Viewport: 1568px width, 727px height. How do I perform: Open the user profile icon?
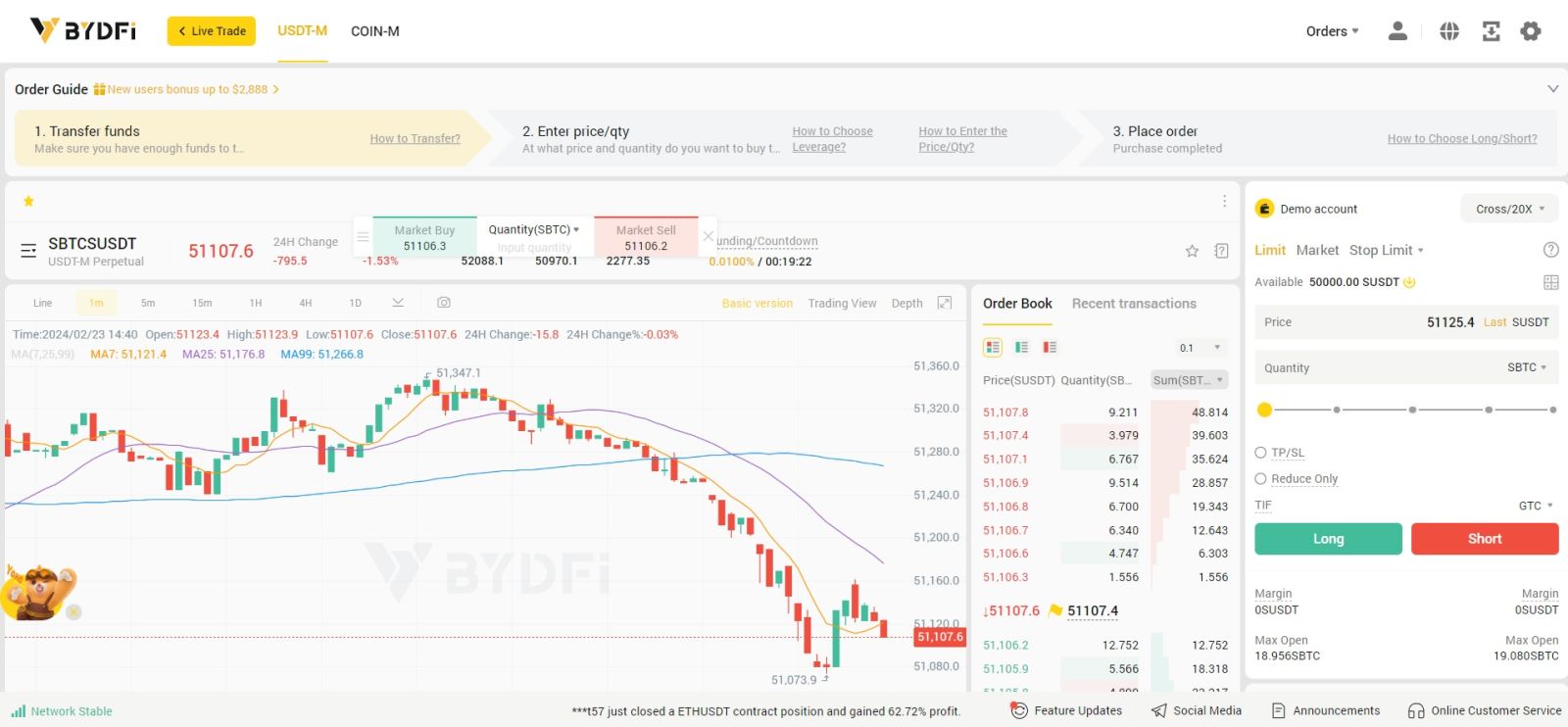(1397, 31)
